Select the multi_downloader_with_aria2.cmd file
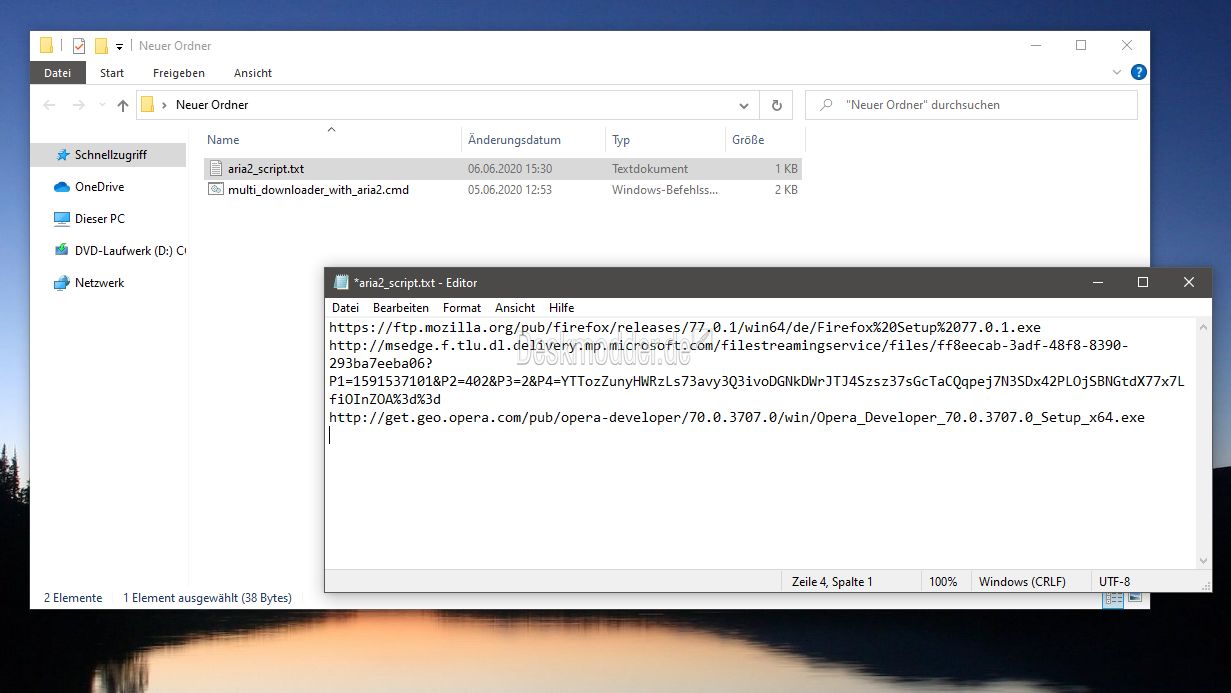The image size is (1231, 693). tap(318, 189)
